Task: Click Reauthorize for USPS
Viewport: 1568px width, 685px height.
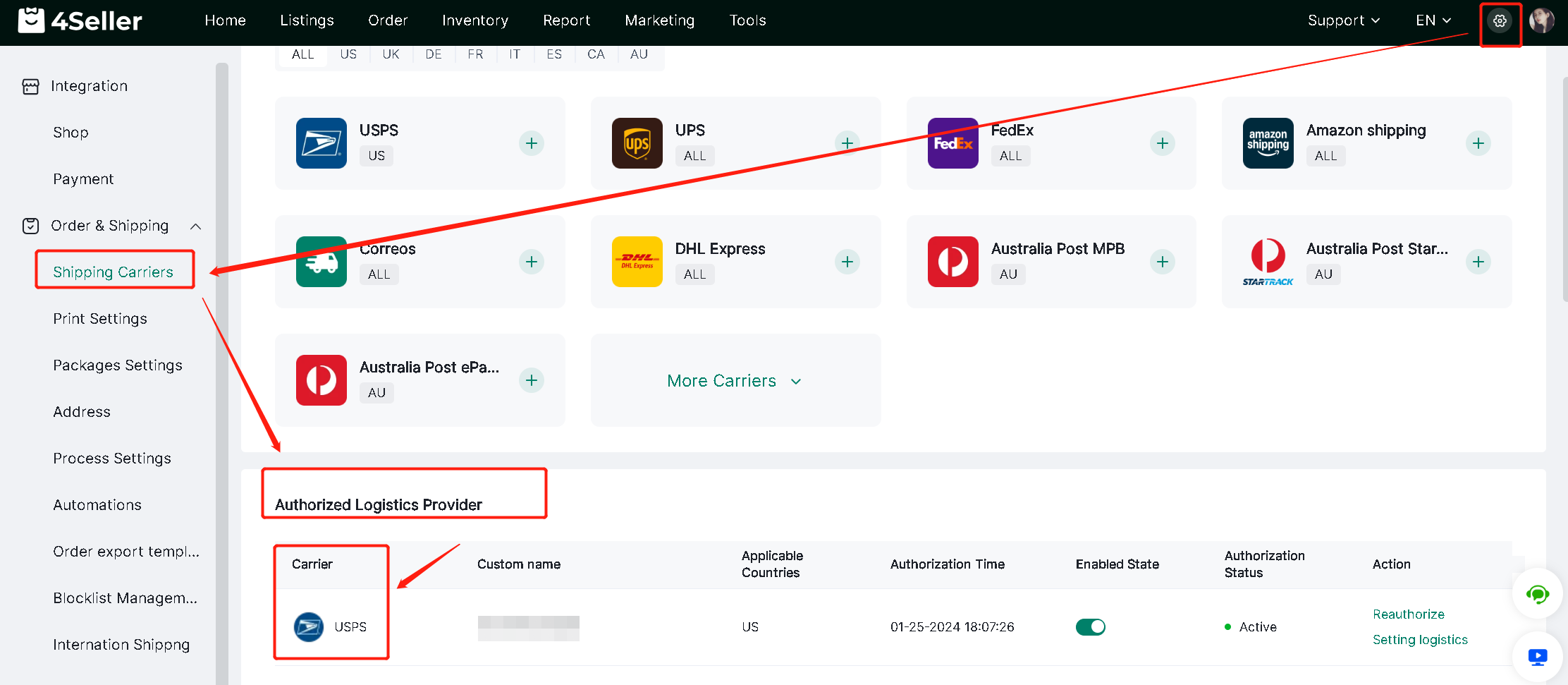Action: (1409, 614)
